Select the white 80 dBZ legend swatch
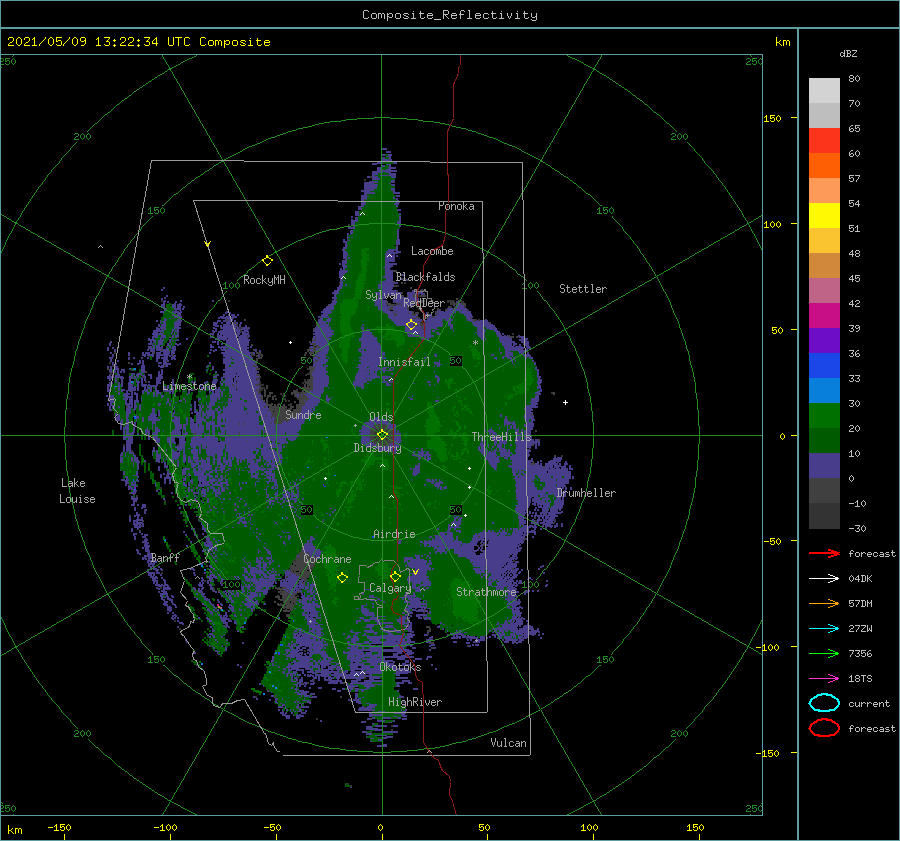The height and width of the screenshot is (841, 900). tap(824, 91)
